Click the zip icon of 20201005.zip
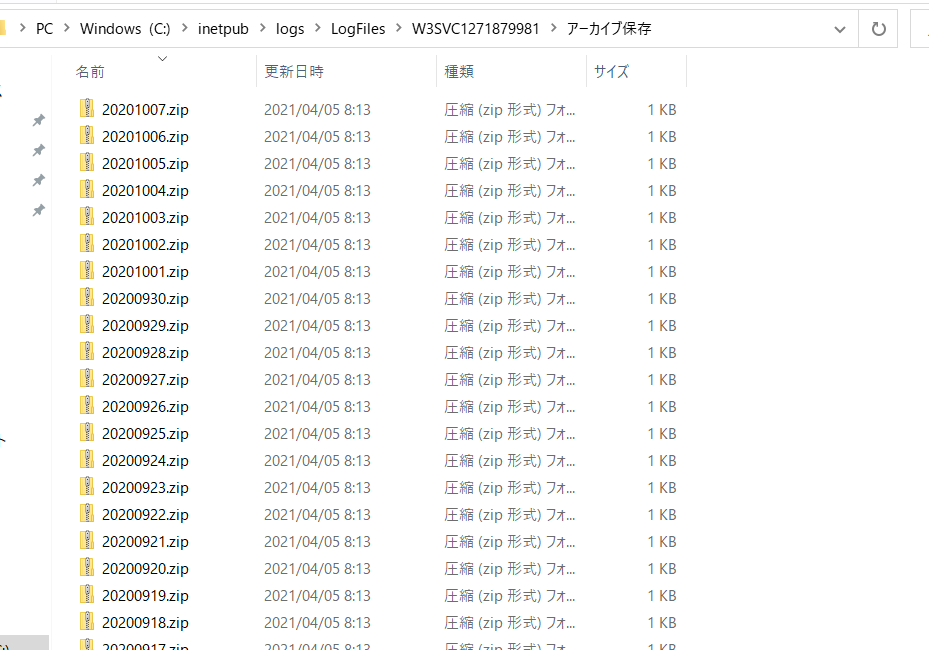The height and width of the screenshot is (650, 929). (87, 162)
